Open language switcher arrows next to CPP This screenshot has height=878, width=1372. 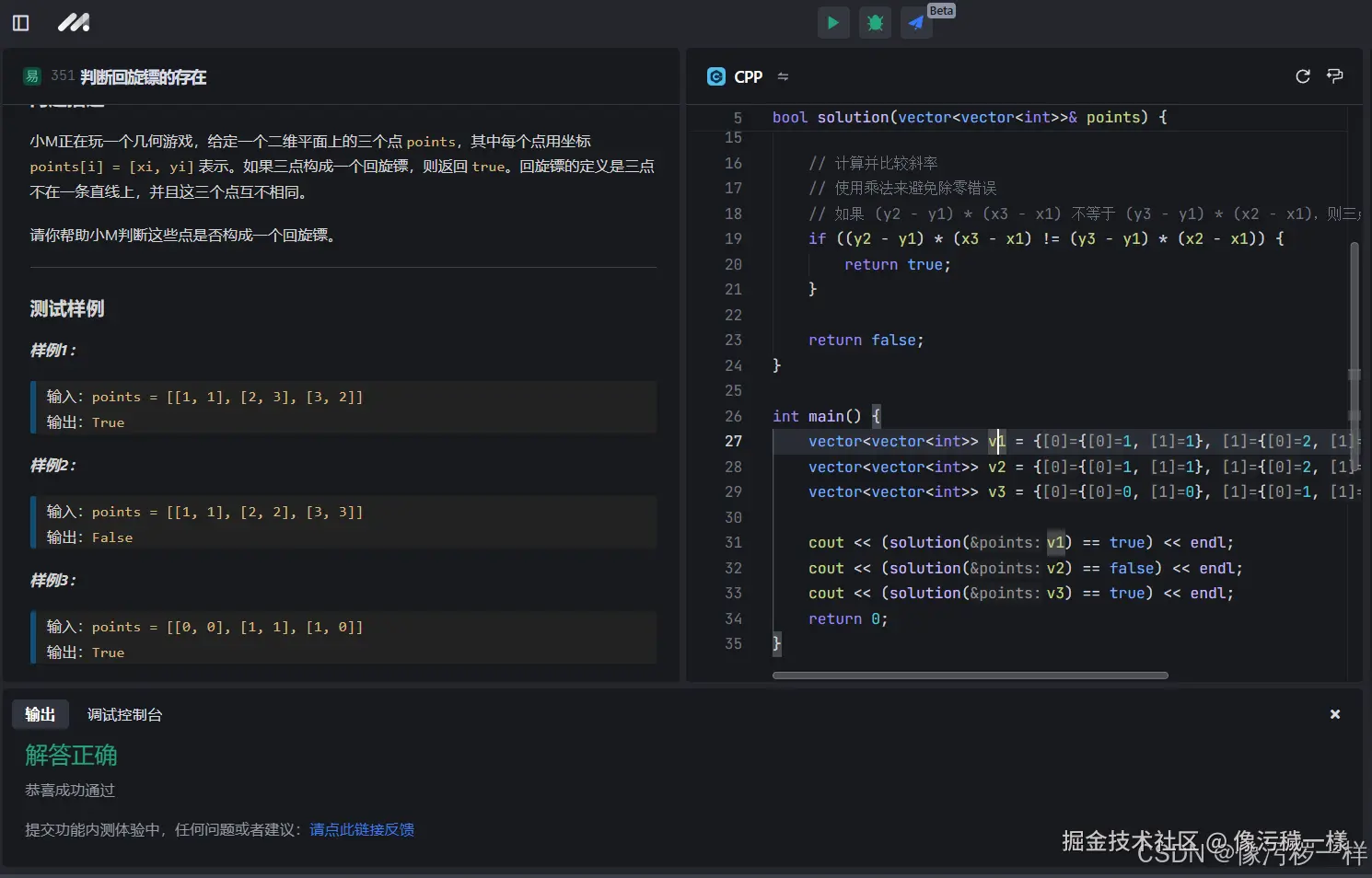pos(783,76)
